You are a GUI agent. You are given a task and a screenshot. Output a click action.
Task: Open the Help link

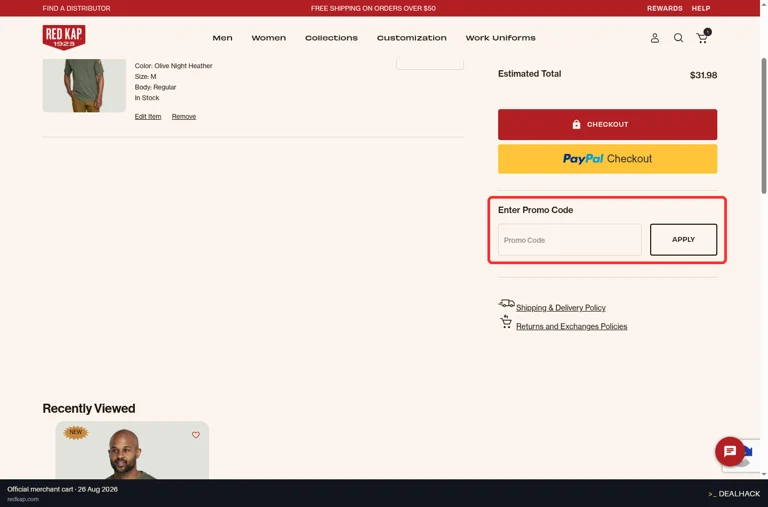[700, 8]
